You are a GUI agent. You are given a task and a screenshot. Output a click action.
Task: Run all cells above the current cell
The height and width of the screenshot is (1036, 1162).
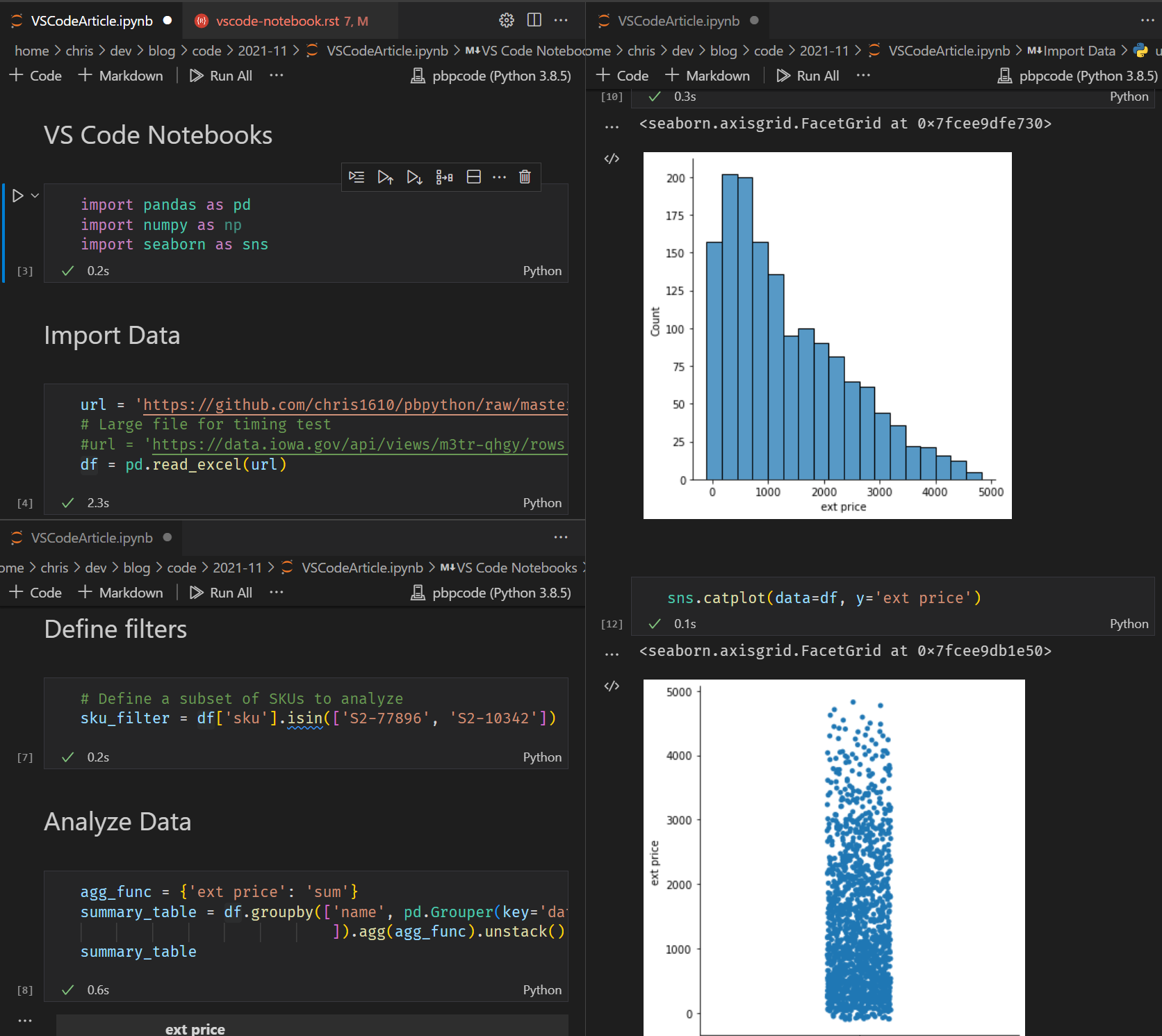click(x=386, y=177)
